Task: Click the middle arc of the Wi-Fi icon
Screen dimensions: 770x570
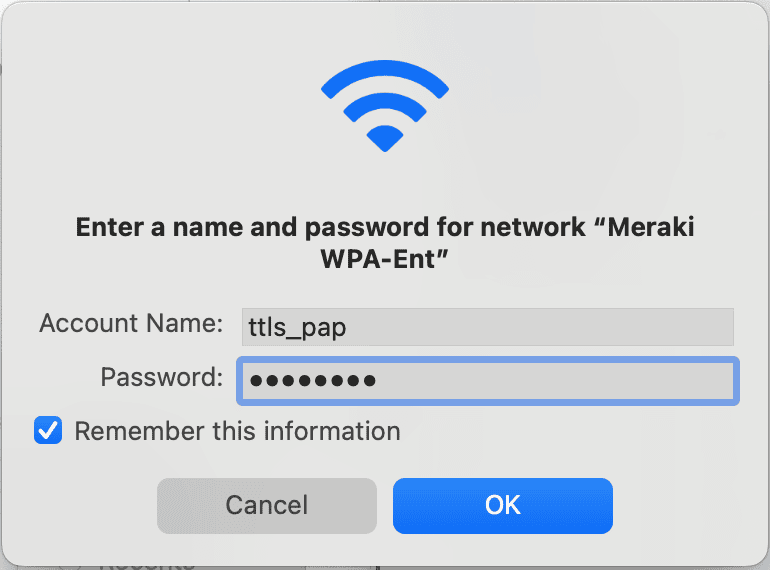Action: (x=385, y=105)
